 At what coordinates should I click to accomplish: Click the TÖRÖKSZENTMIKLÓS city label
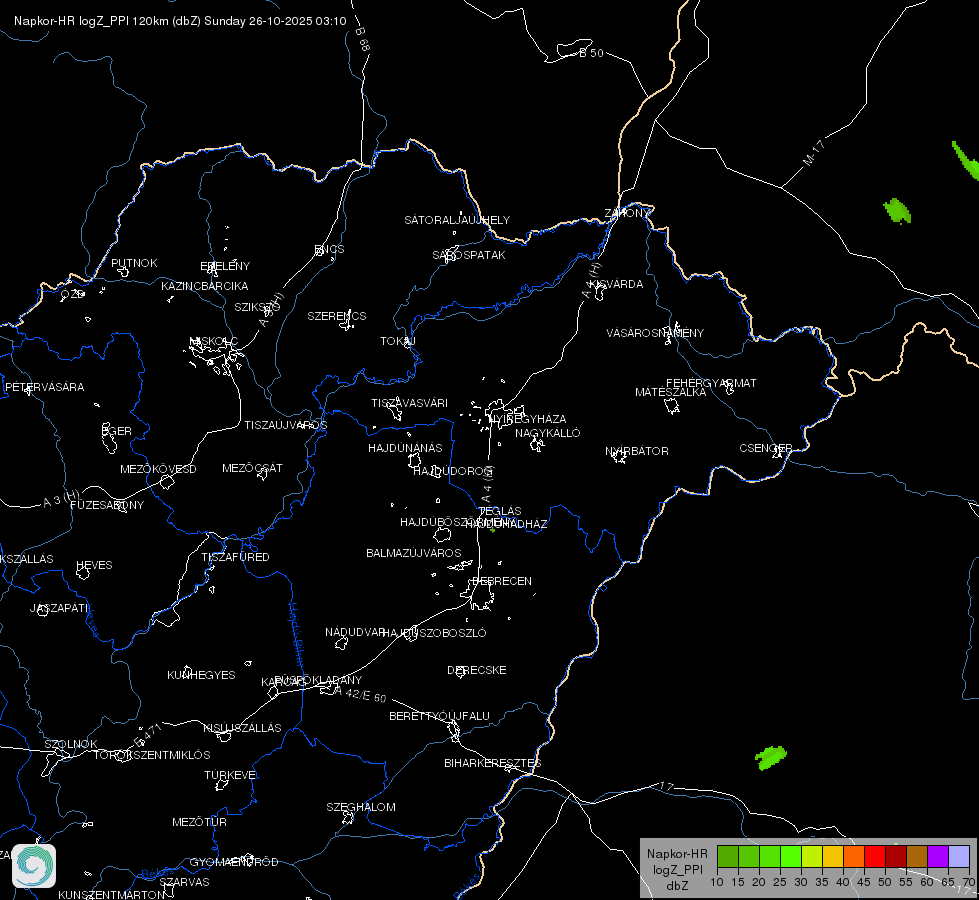click(x=152, y=755)
